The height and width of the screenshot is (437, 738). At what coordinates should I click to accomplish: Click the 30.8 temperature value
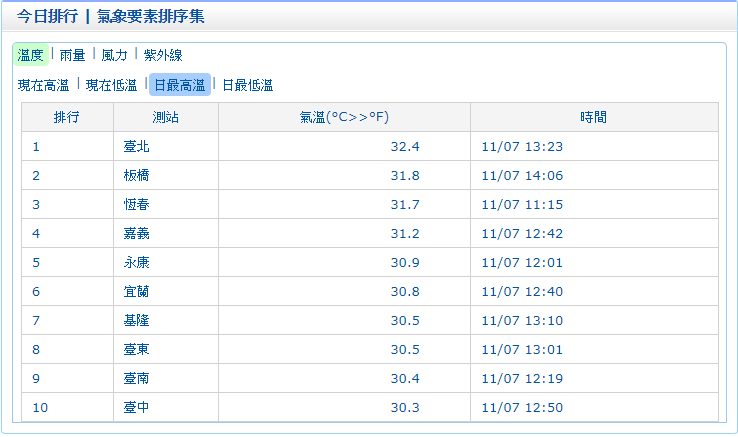click(x=405, y=291)
